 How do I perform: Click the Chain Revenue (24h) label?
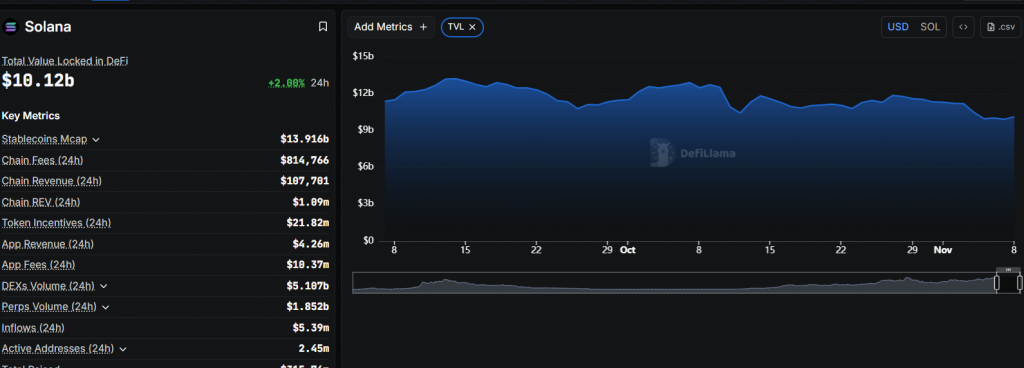pyautogui.click(x=52, y=181)
